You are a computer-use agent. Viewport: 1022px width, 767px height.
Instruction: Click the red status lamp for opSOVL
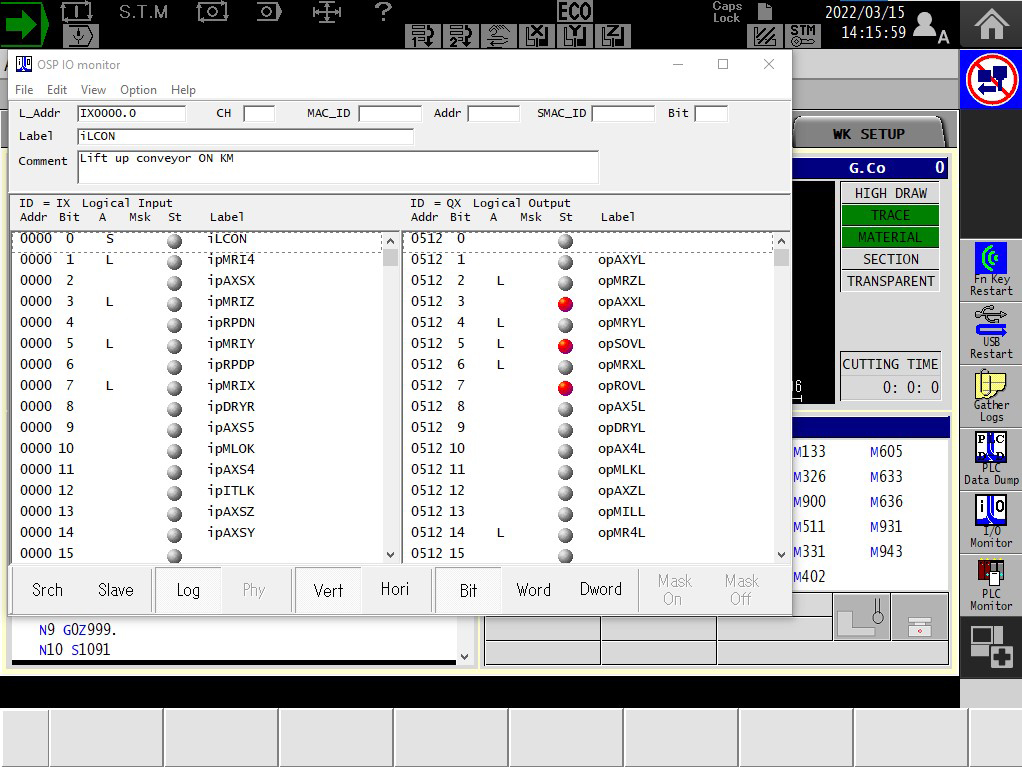coord(565,345)
